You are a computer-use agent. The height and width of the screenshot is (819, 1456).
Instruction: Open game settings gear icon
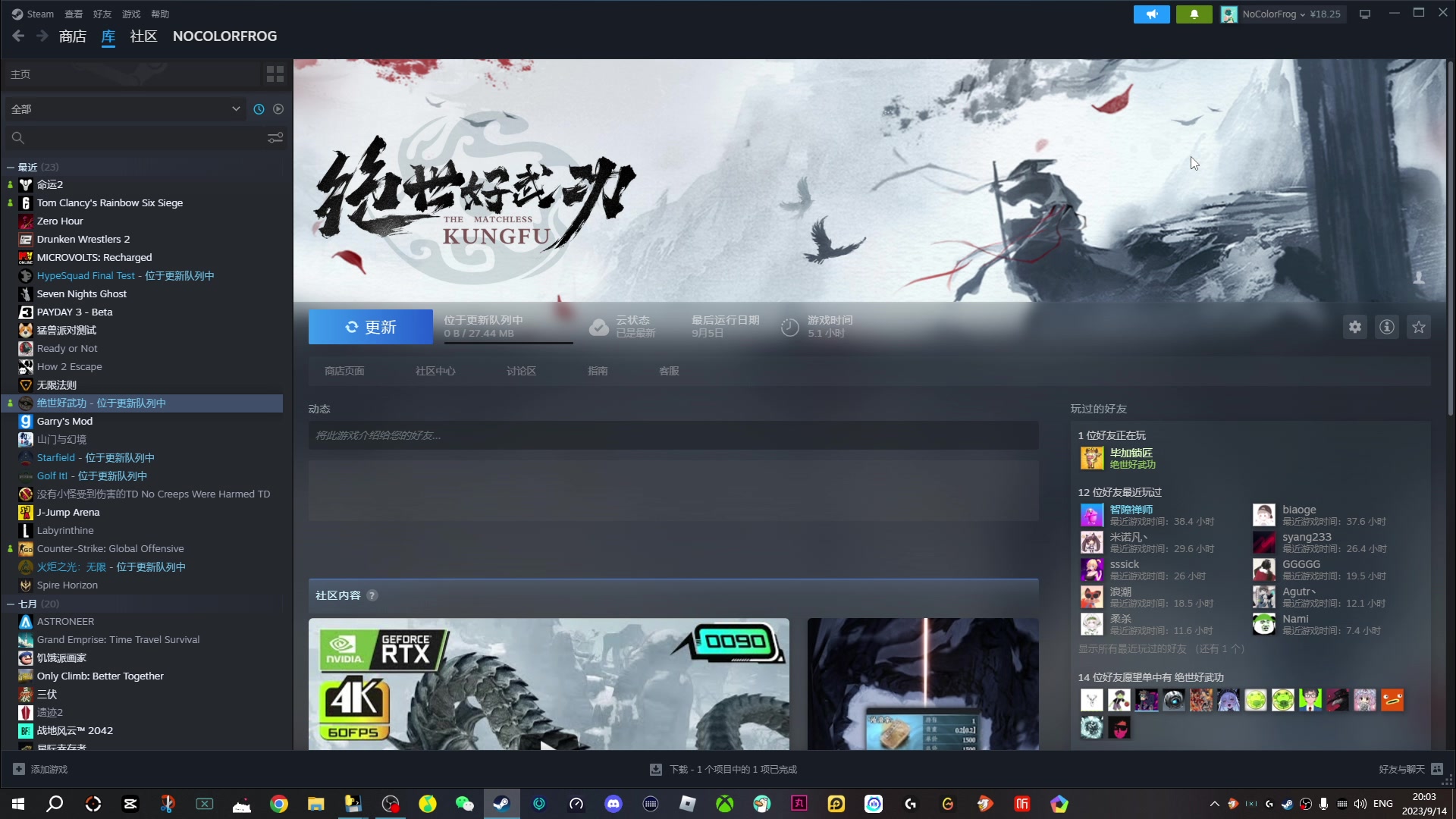(x=1355, y=327)
